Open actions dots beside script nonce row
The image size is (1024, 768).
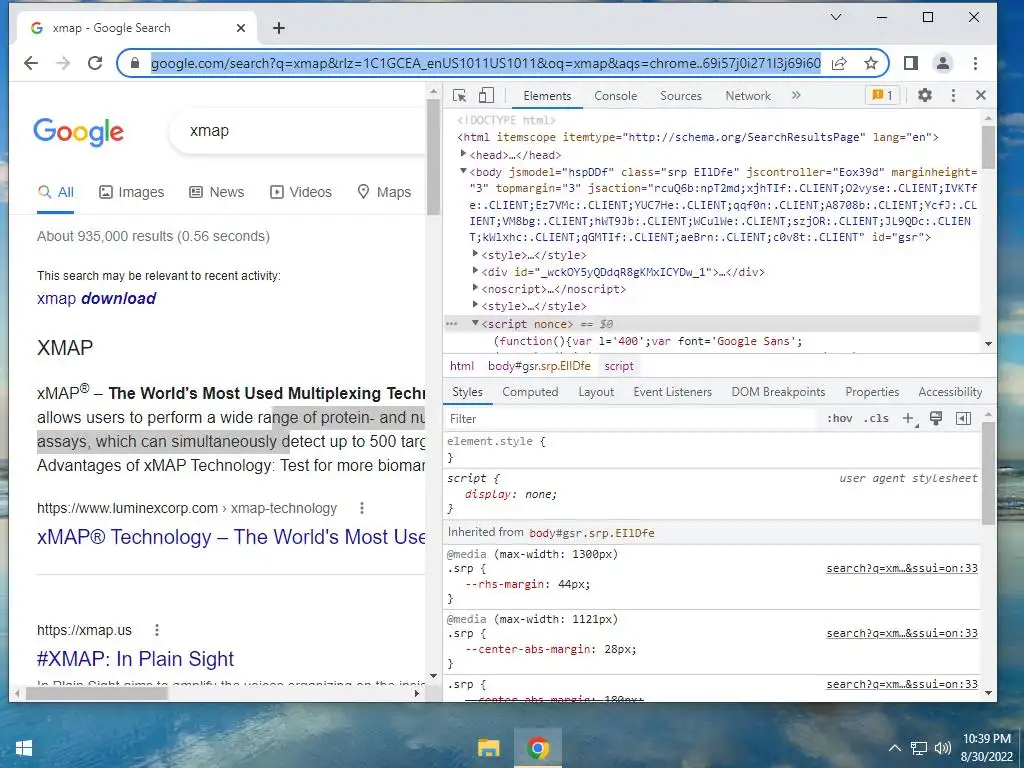point(451,324)
